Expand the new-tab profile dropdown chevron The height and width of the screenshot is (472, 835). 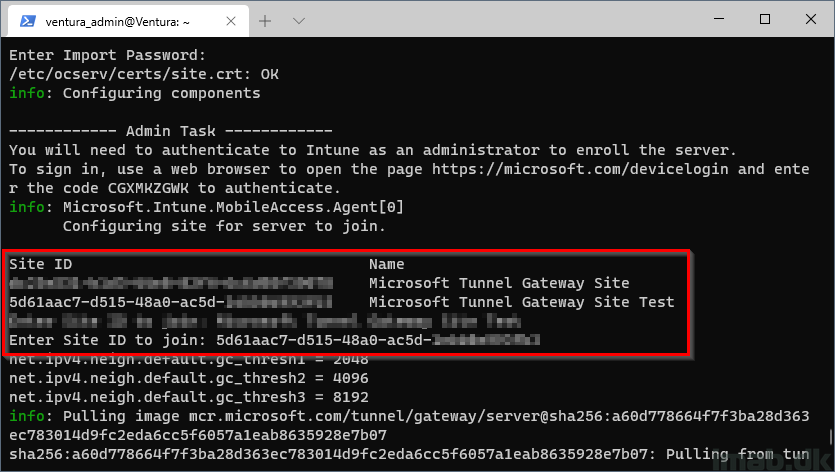tap(299, 21)
